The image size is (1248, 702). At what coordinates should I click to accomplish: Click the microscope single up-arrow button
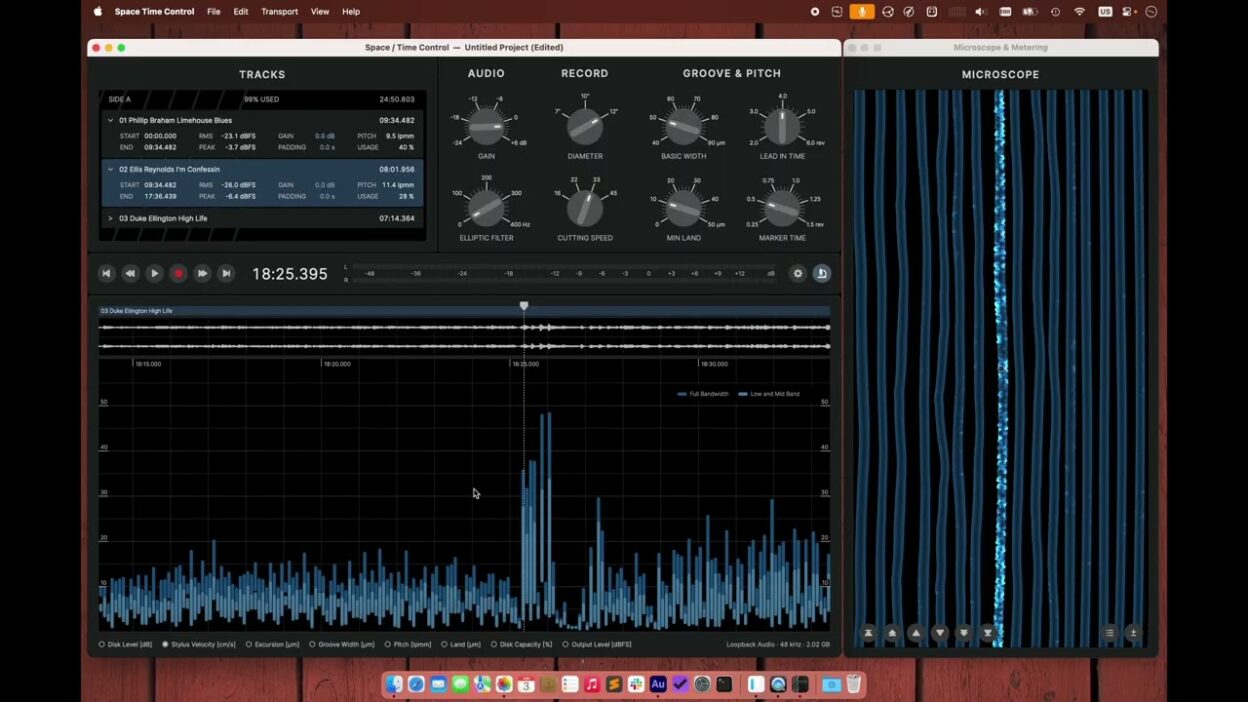pos(916,633)
